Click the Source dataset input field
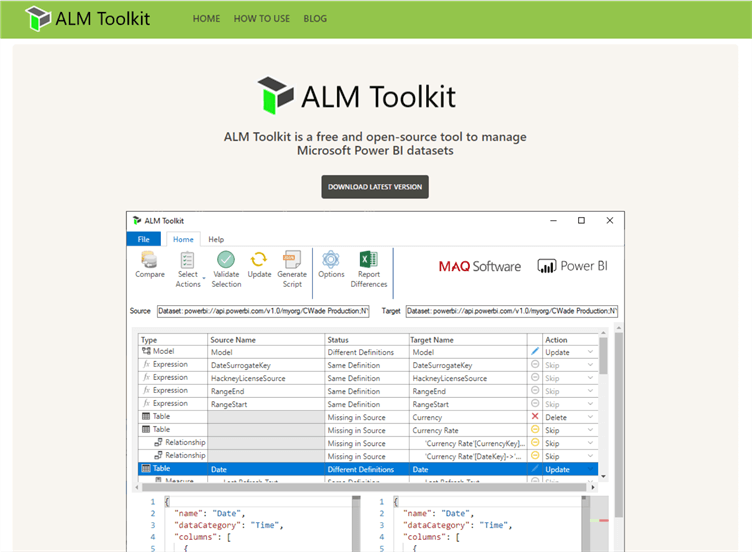 coord(263,311)
